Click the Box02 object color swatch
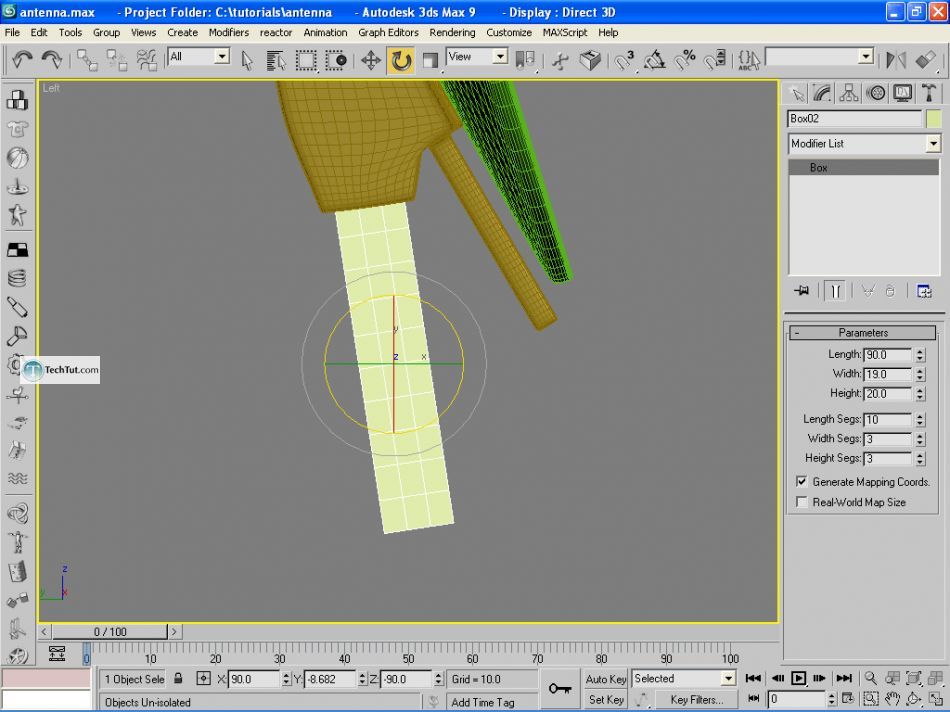Viewport: 950px width, 712px height. point(934,119)
